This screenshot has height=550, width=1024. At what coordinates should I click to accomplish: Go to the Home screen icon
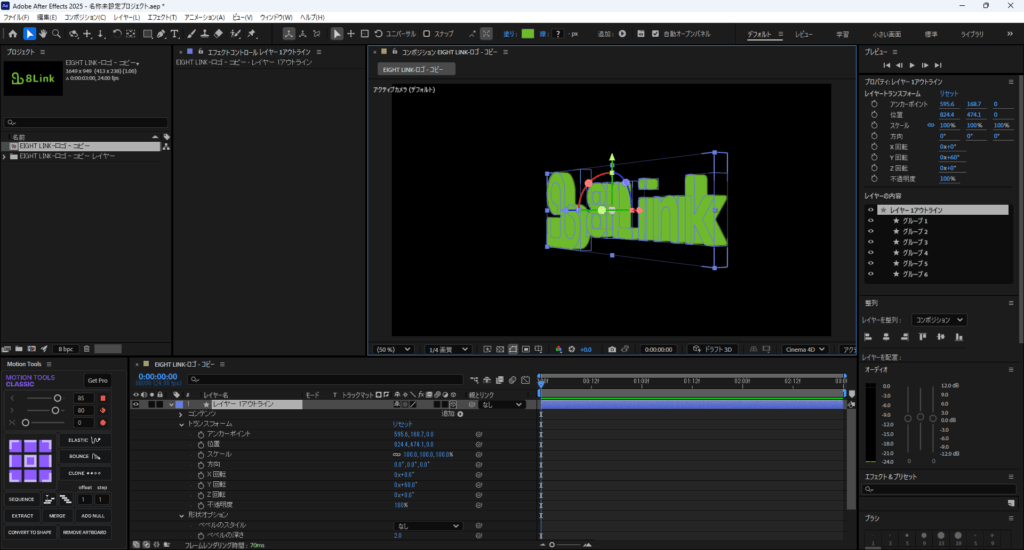[x=12, y=34]
